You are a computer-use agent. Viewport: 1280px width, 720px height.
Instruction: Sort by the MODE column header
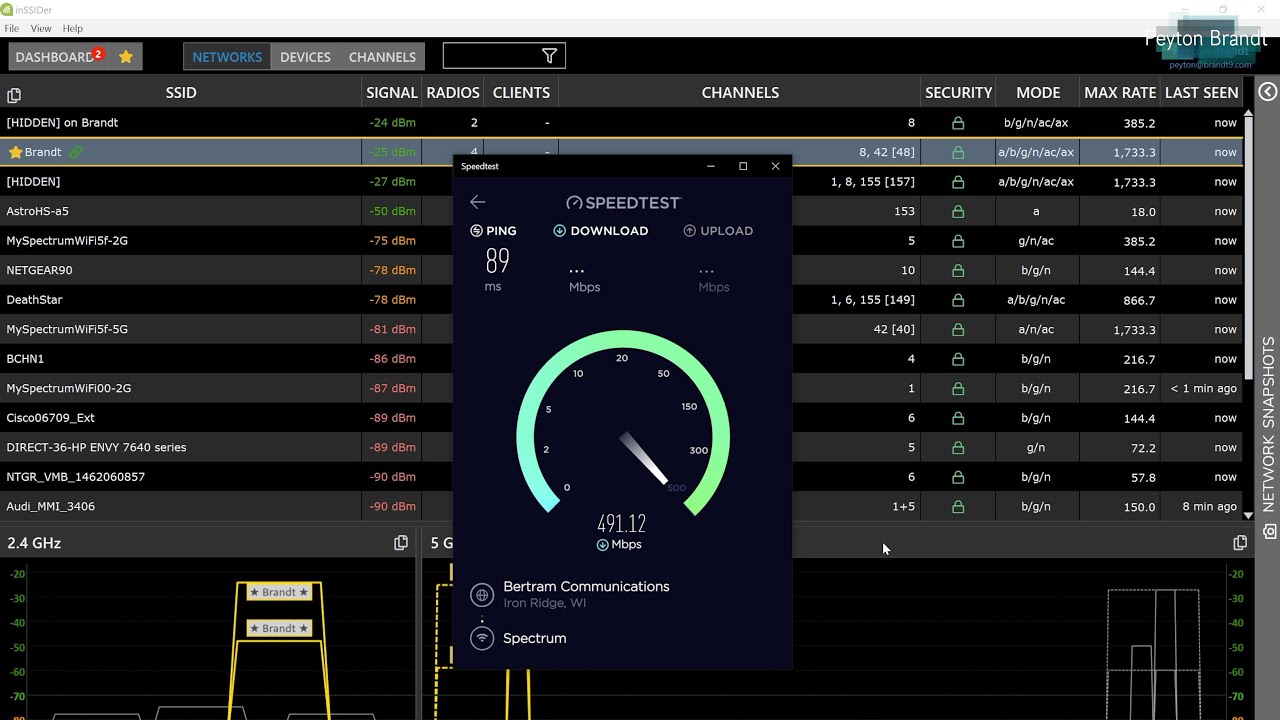click(x=1038, y=92)
